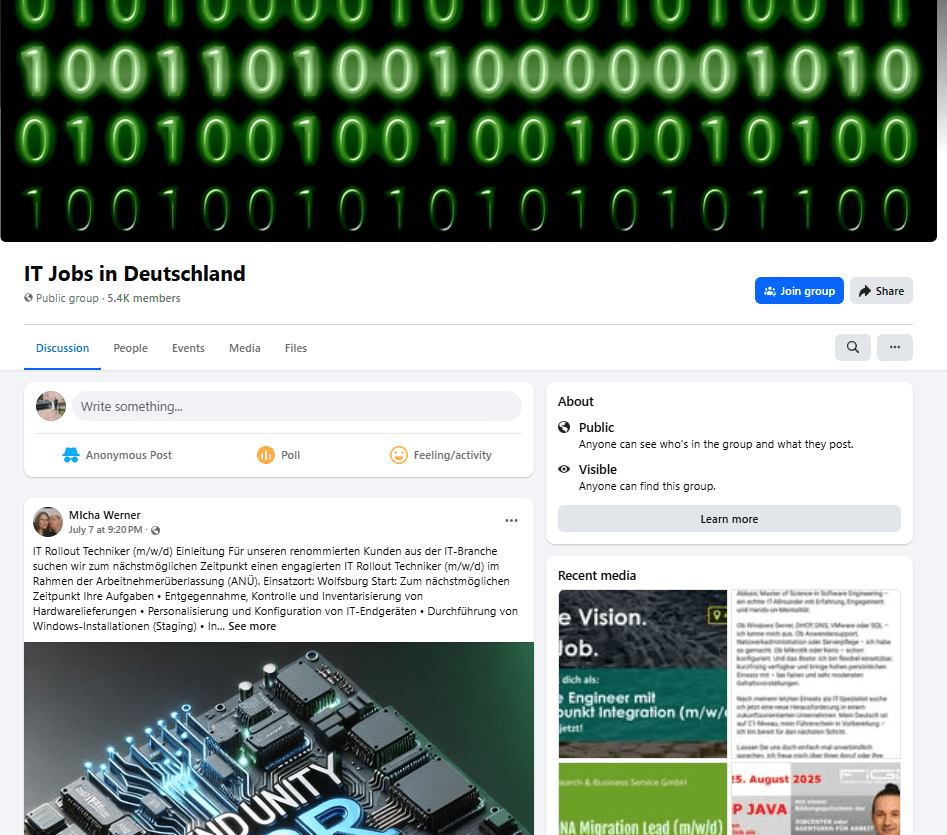The height and width of the screenshot is (835, 947).
Task: Click the Write something input field
Action: [x=297, y=406]
